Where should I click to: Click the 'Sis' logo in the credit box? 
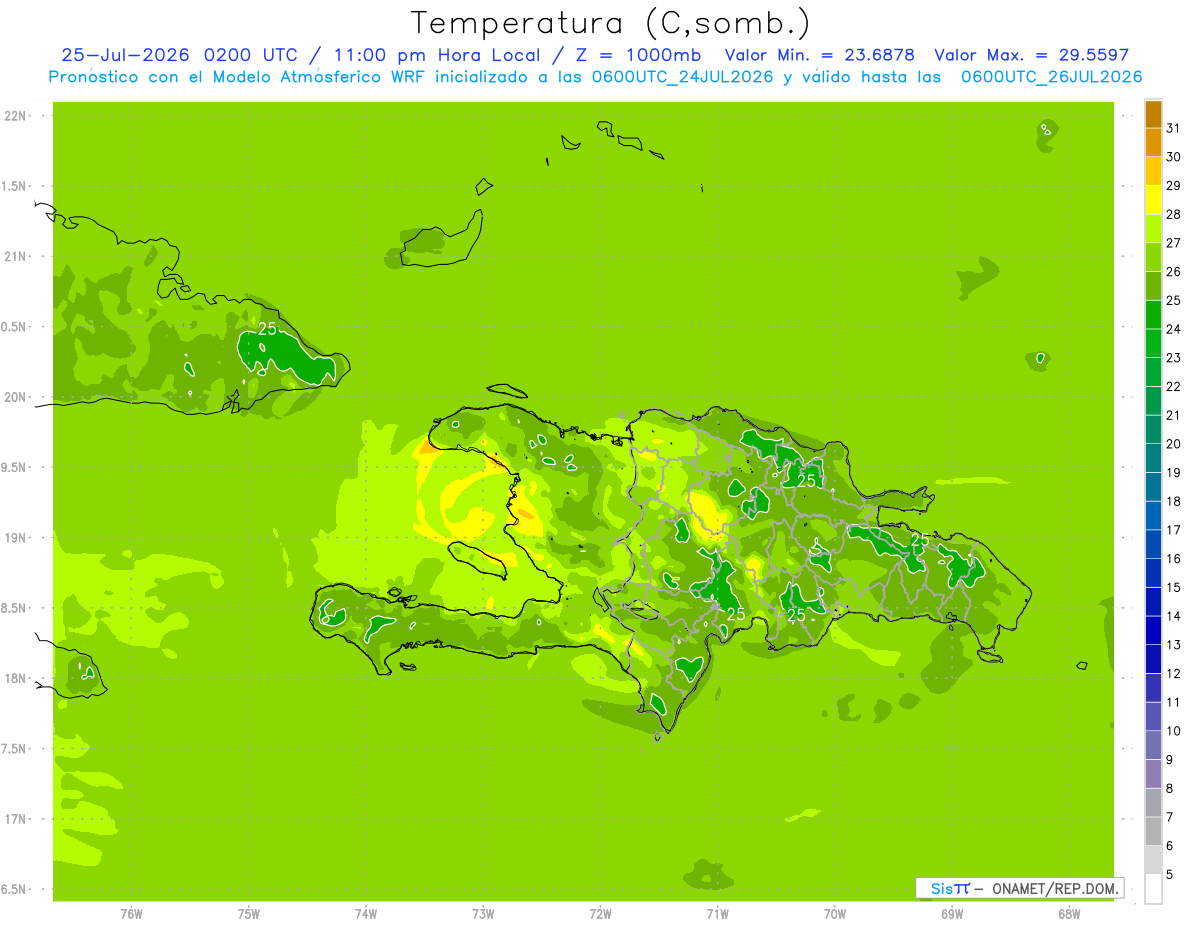pos(941,888)
